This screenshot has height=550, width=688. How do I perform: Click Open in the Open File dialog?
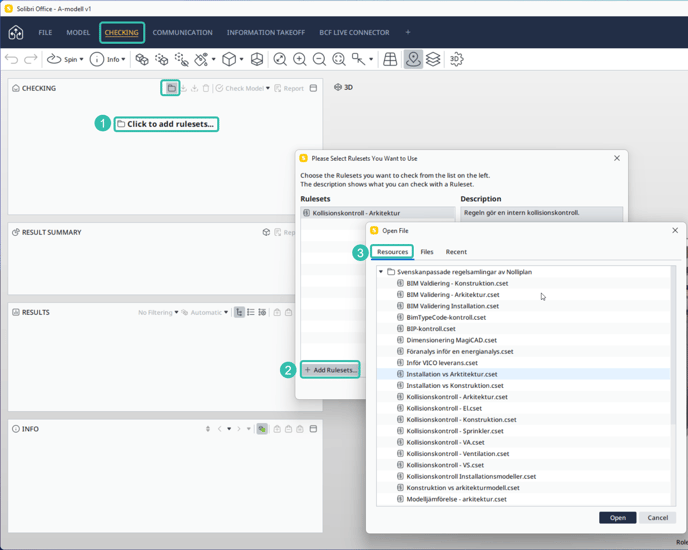(617, 518)
